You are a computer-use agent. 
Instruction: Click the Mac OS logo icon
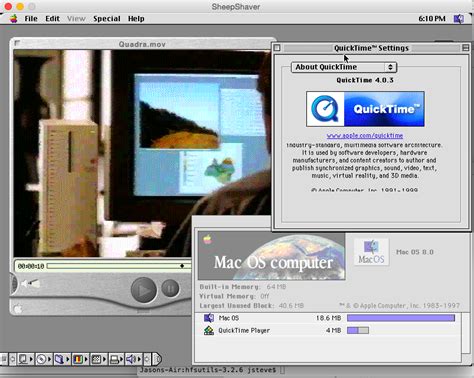371,252
